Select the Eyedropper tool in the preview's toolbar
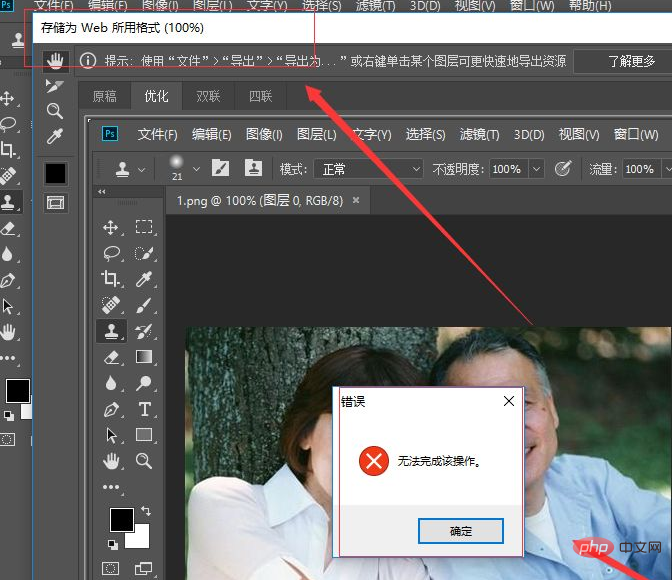The height and width of the screenshot is (580, 672). [144, 279]
